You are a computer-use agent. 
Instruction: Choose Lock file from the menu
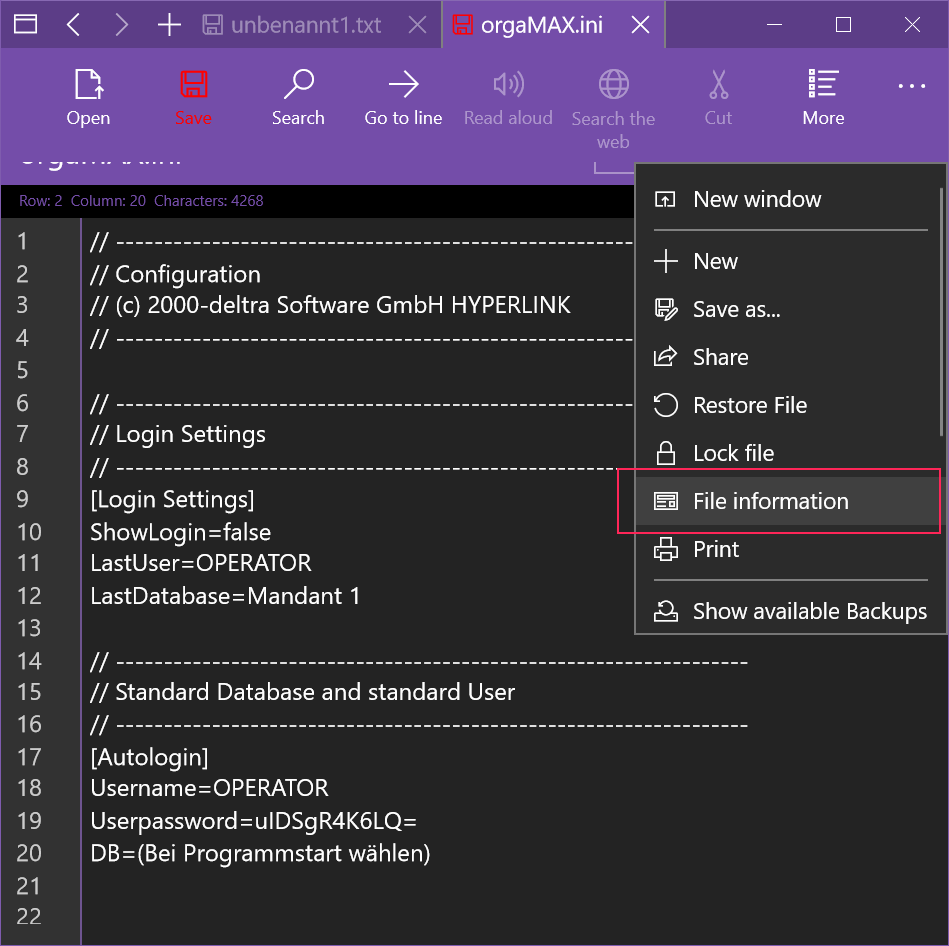(x=790, y=453)
